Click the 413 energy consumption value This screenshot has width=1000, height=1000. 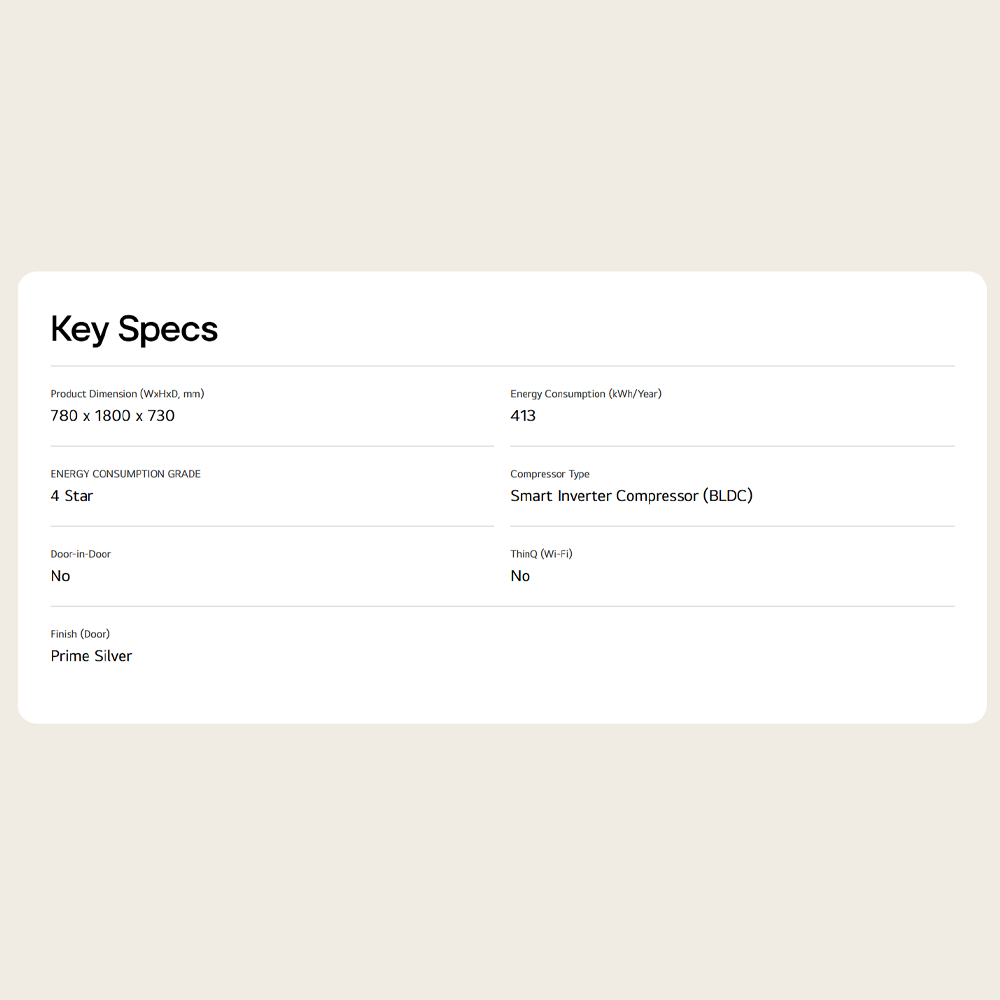pos(523,416)
